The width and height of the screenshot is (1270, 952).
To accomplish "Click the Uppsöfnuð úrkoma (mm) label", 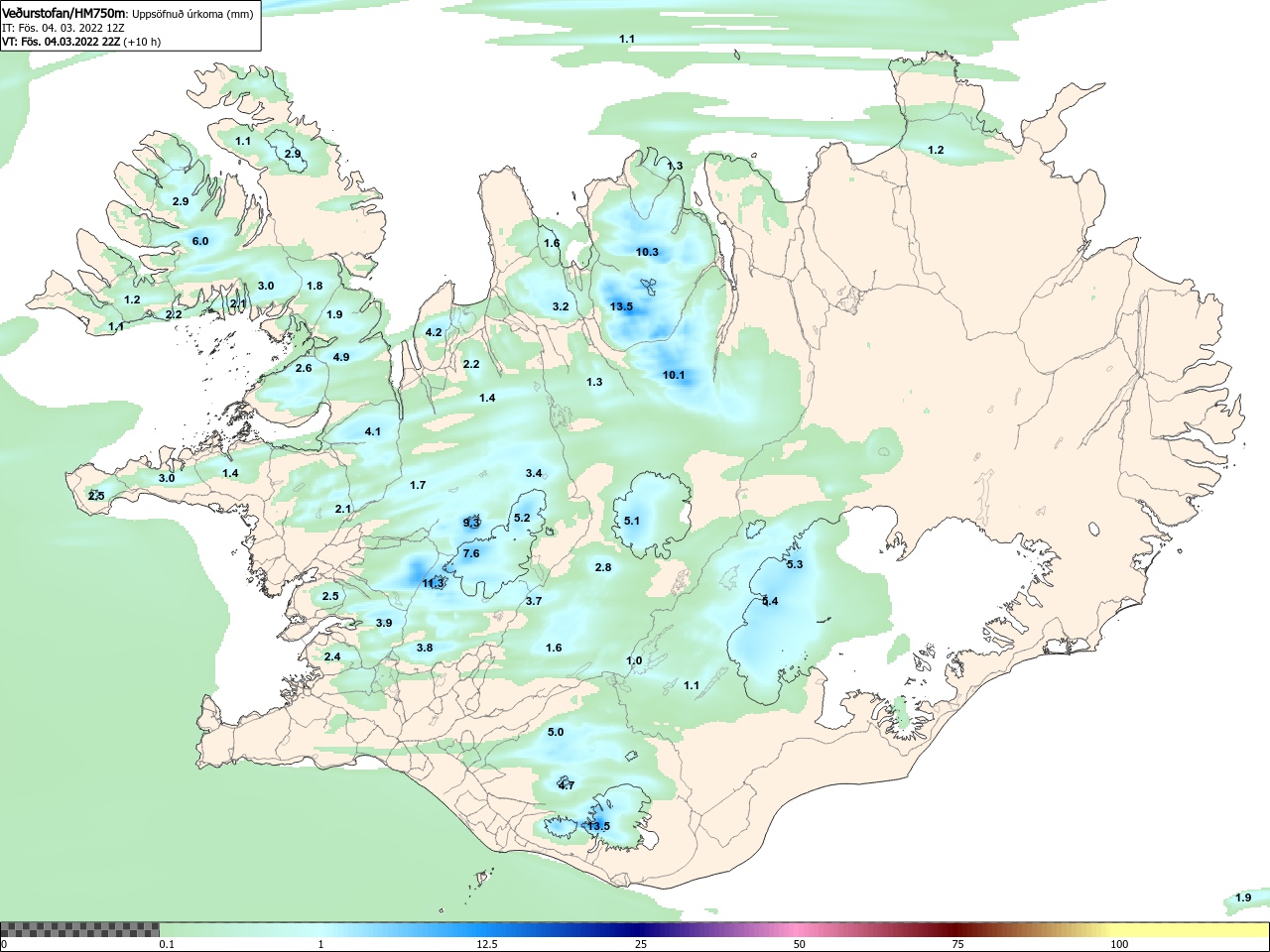I will tap(192, 14).
